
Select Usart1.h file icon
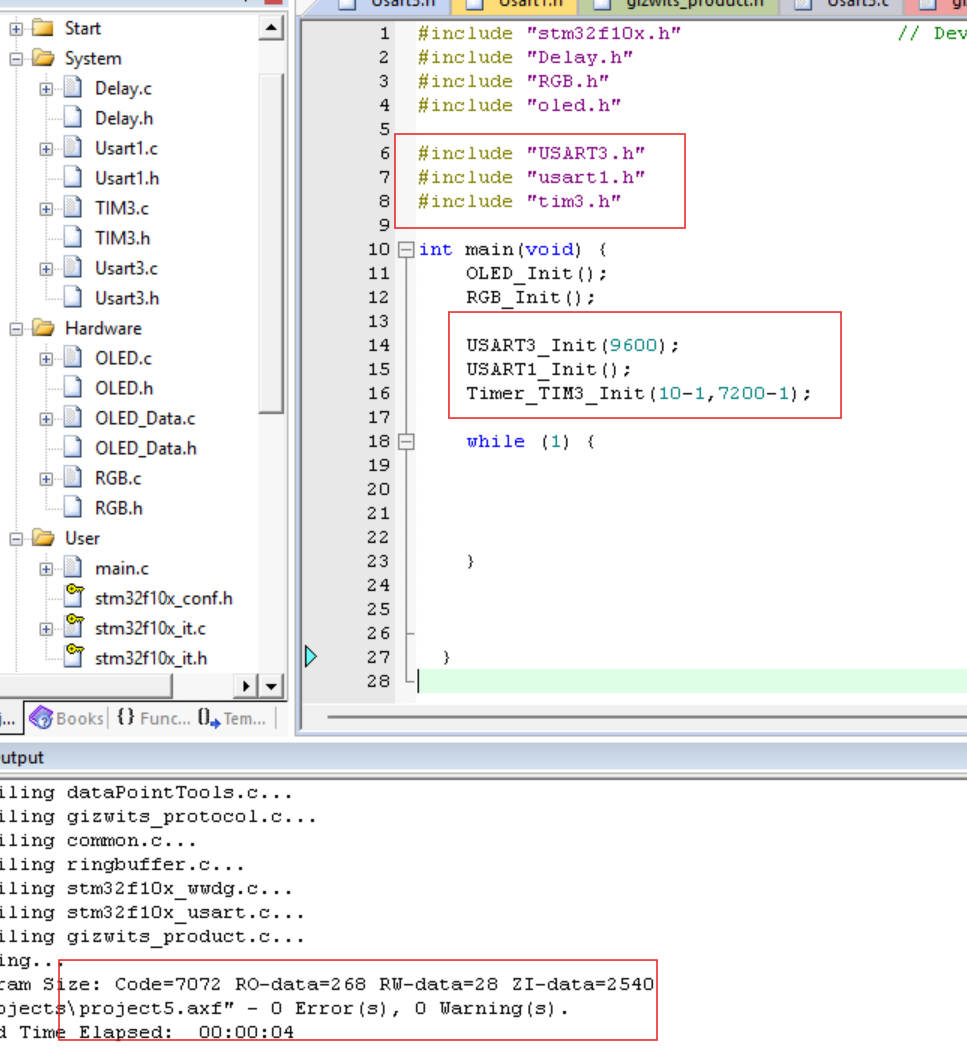73,178
